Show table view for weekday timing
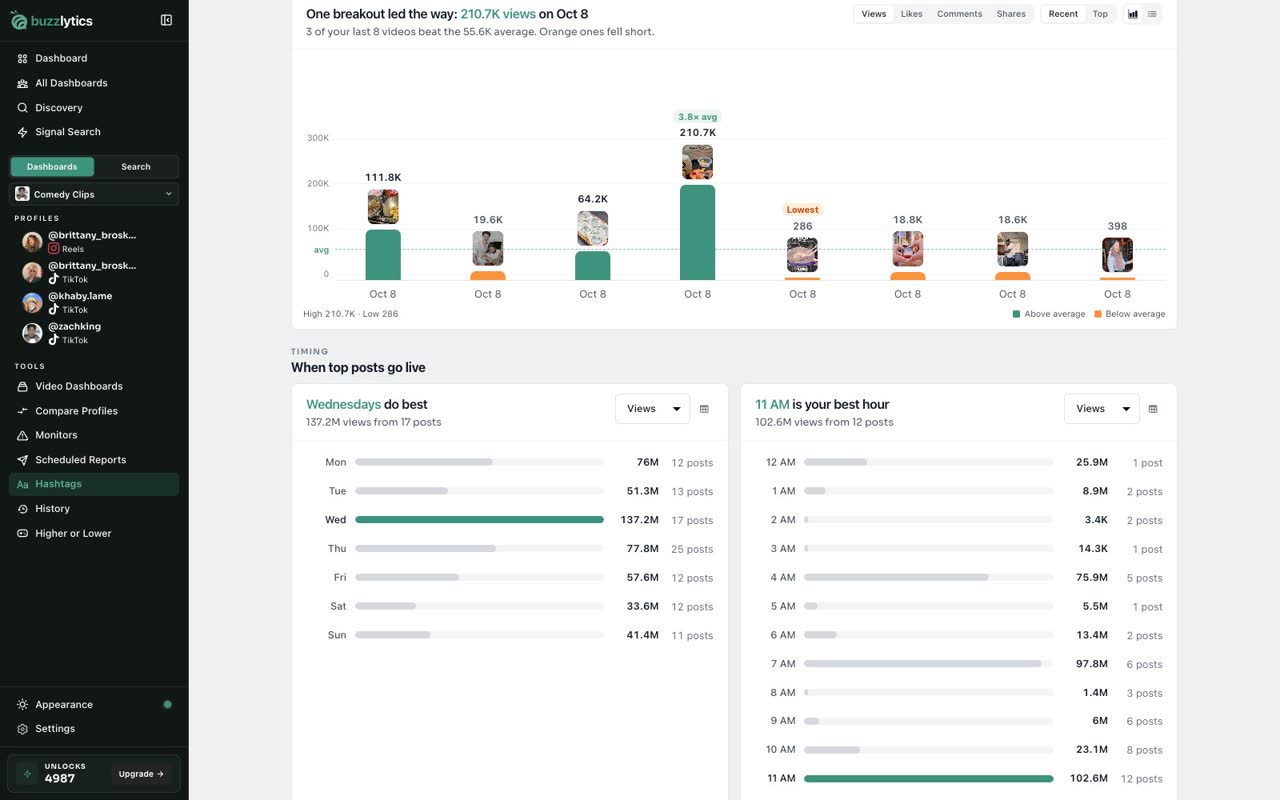The height and width of the screenshot is (800, 1280). tap(704, 409)
